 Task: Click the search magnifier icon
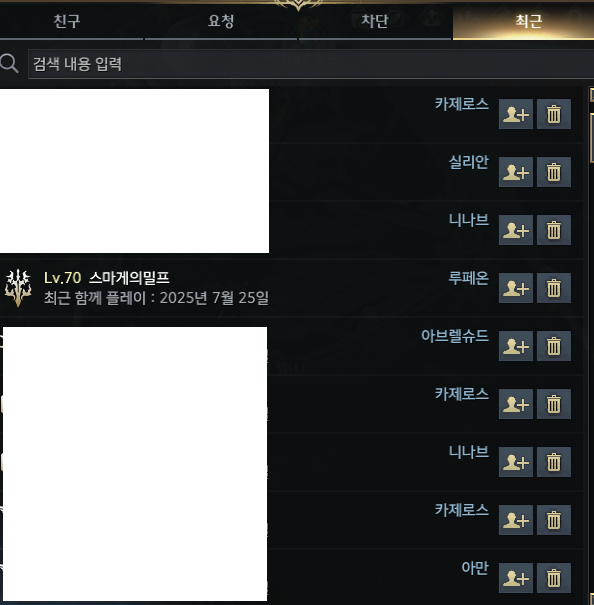click(9, 63)
